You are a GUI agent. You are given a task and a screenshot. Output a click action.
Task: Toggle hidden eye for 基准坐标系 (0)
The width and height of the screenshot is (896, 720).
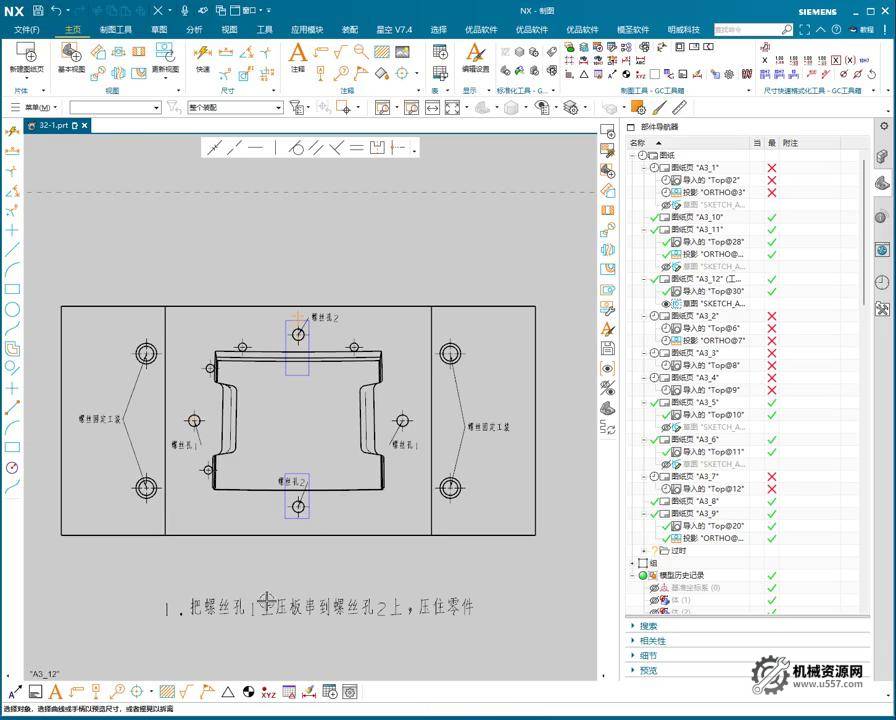(654, 588)
